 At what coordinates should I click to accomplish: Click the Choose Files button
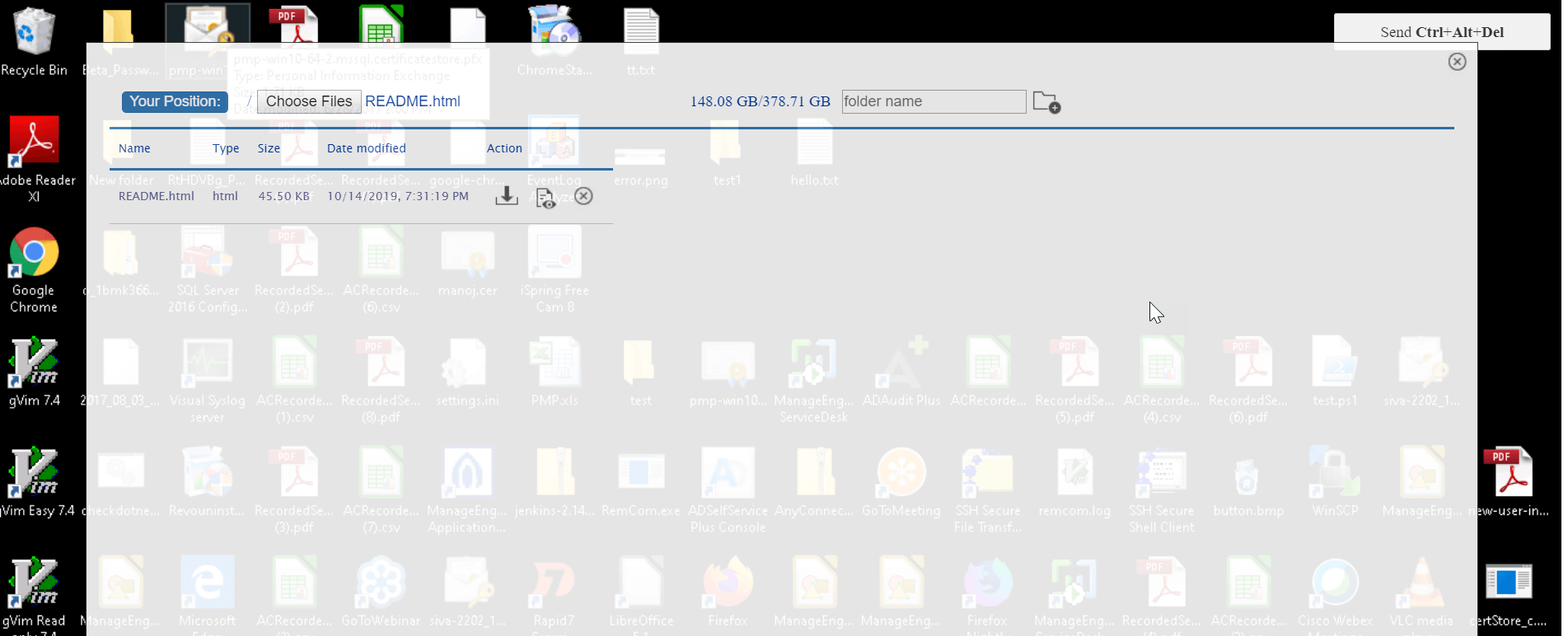[309, 101]
